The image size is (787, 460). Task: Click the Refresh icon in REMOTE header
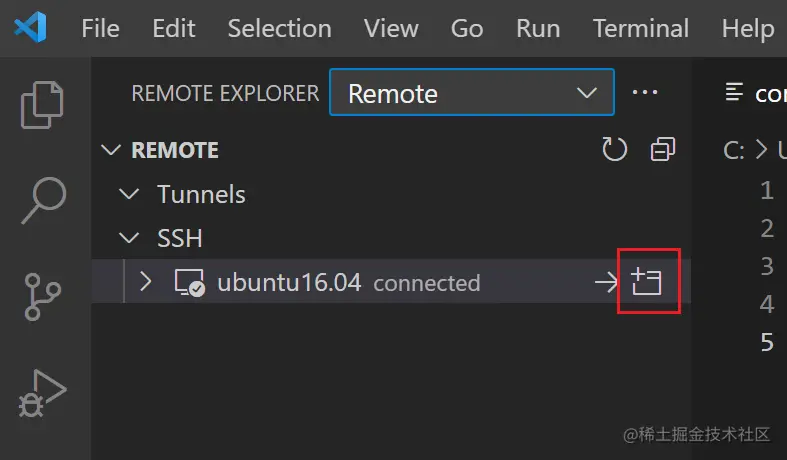coord(614,150)
